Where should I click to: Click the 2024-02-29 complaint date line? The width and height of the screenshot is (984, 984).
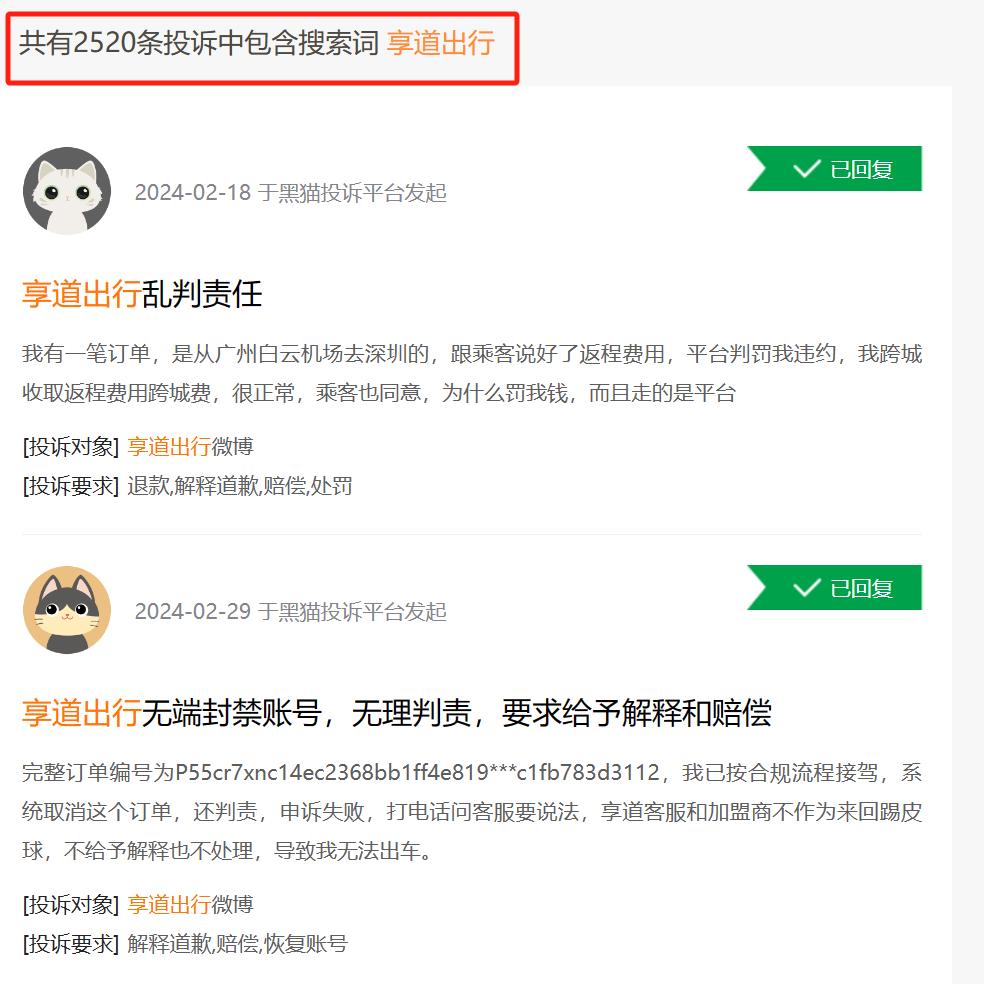point(291,611)
